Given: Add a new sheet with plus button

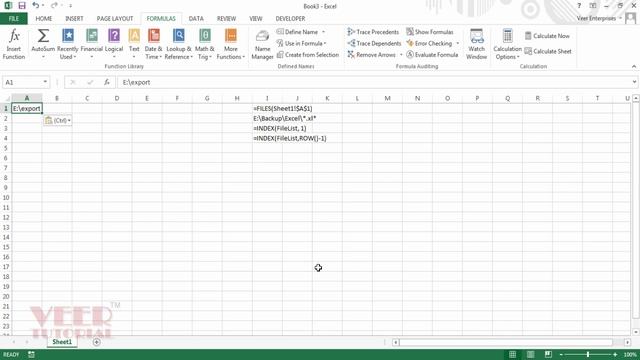Looking at the screenshot, I should pos(96,342).
